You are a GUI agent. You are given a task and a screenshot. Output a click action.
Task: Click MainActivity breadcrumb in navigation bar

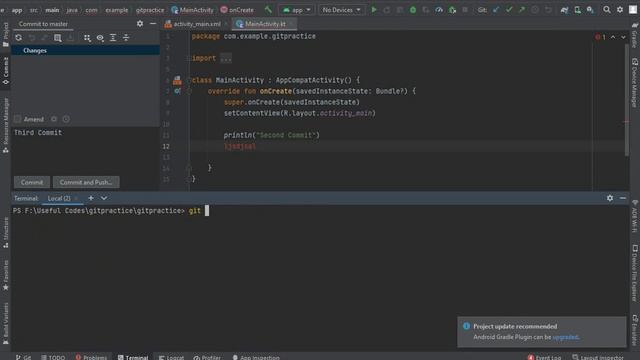[192, 9]
